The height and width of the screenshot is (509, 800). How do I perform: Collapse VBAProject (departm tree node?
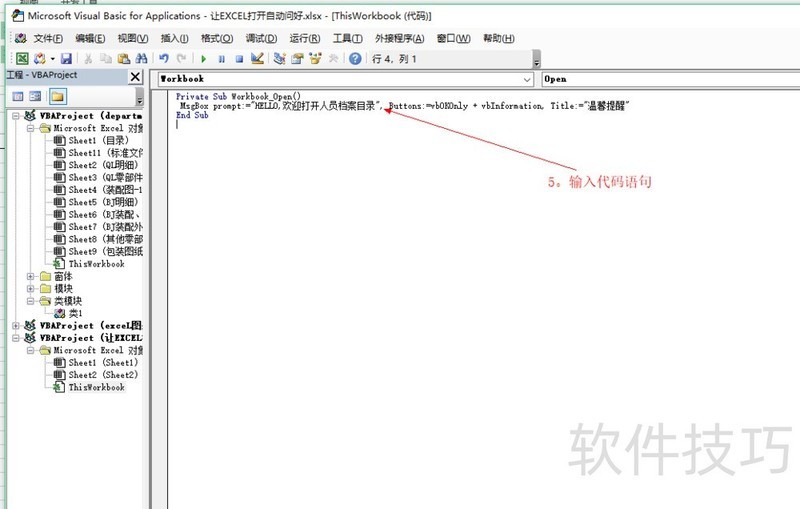16,116
